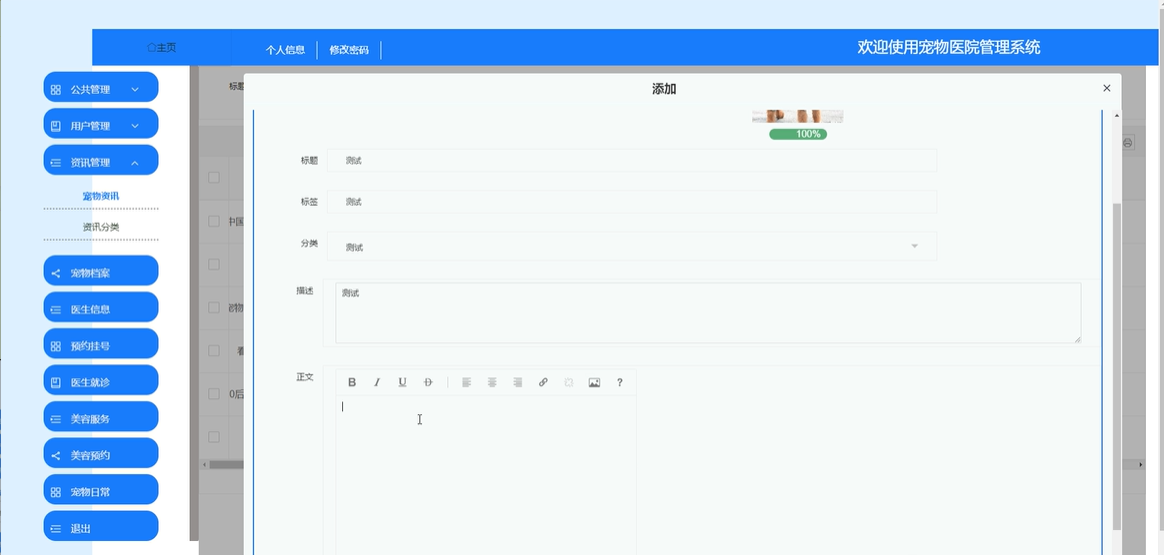
Task: Underline text using the editor toolbar
Action: coord(402,382)
